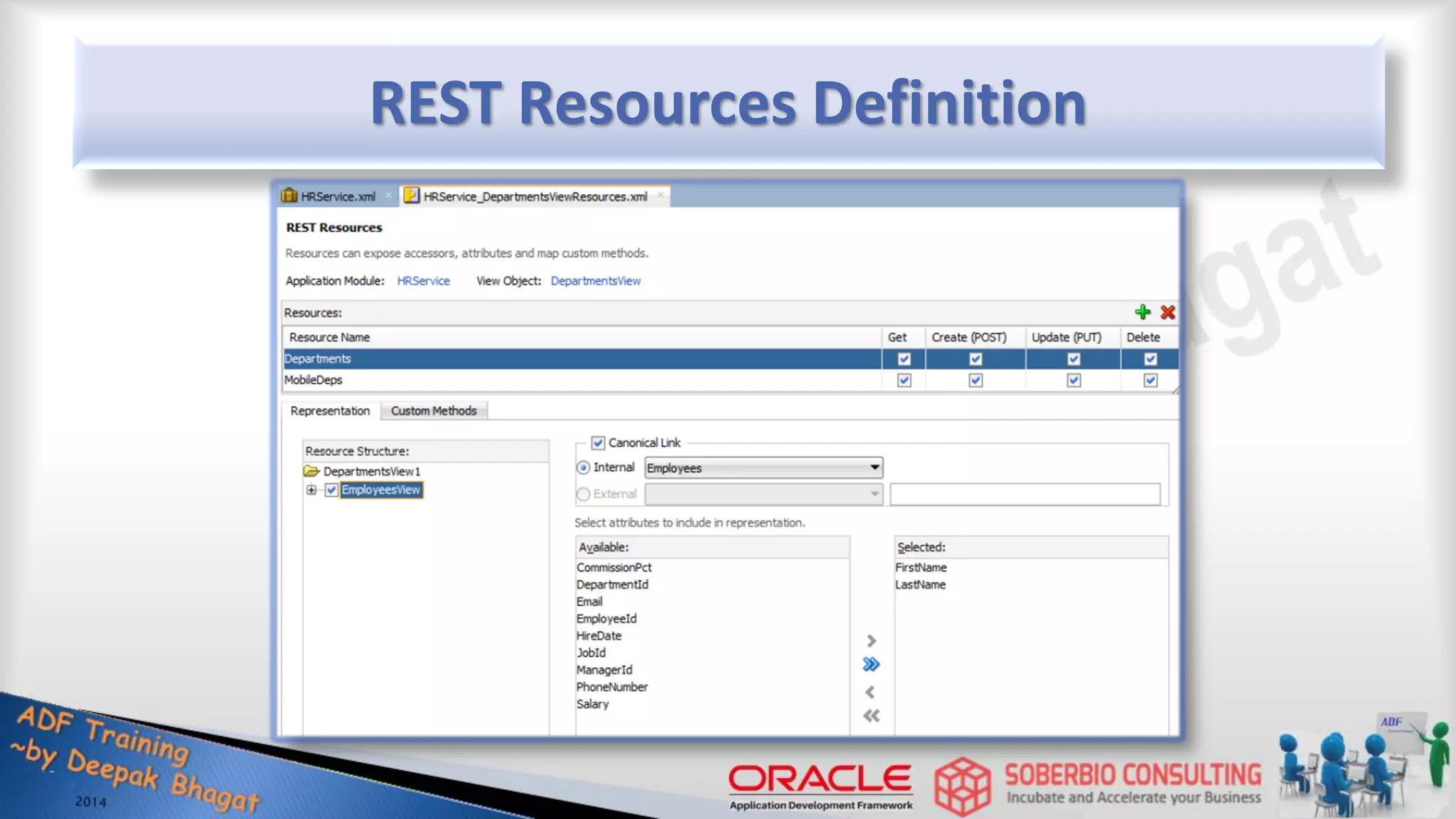
Task: Switch to the Custom Methods tab
Action: coord(433,411)
